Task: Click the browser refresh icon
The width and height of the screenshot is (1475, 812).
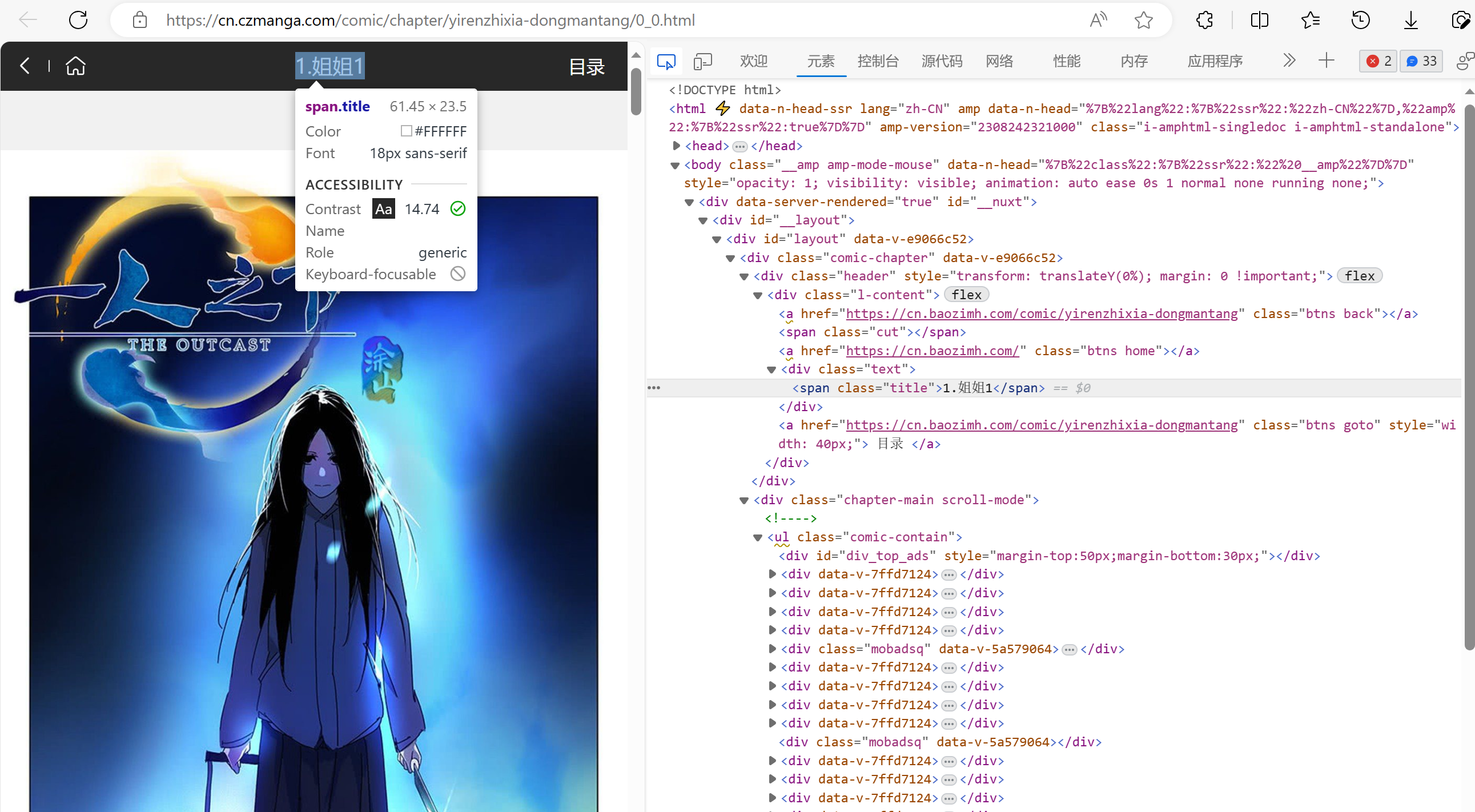Action: click(78, 20)
